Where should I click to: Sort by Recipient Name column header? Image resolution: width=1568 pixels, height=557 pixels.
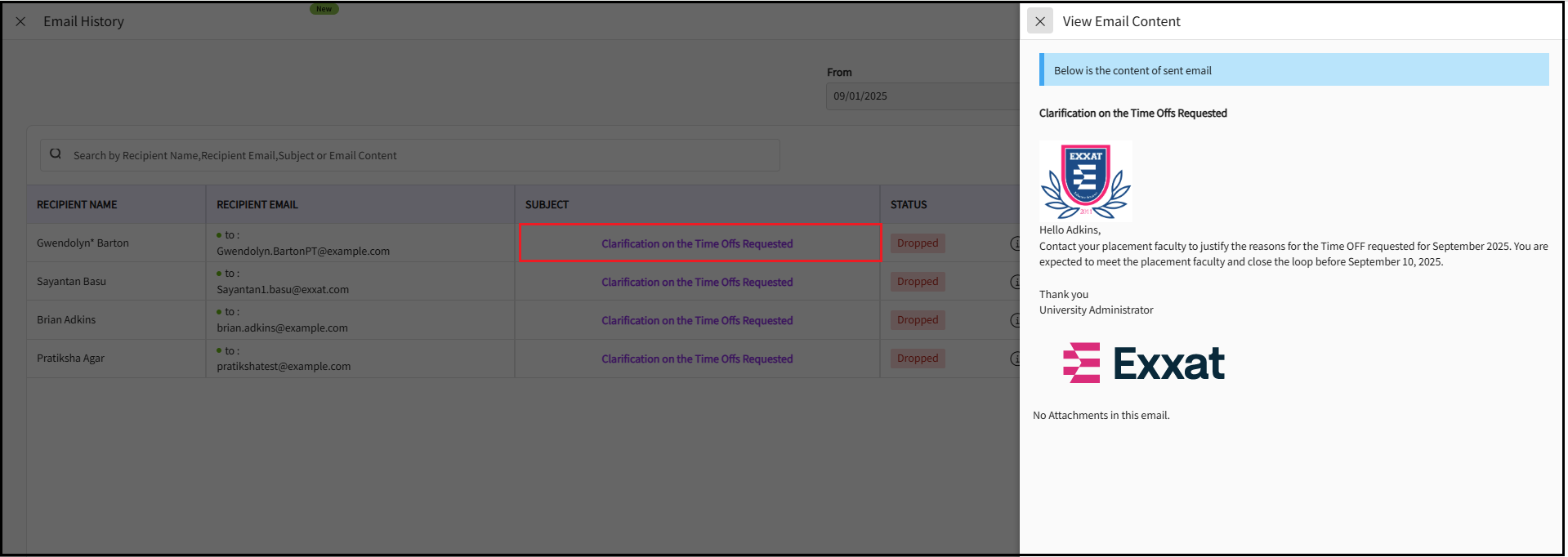click(77, 205)
